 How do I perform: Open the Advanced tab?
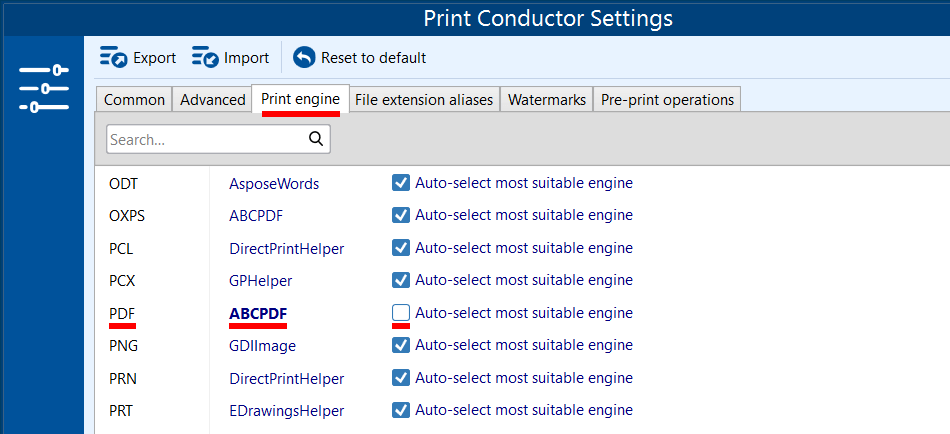[x=212, y=100]
